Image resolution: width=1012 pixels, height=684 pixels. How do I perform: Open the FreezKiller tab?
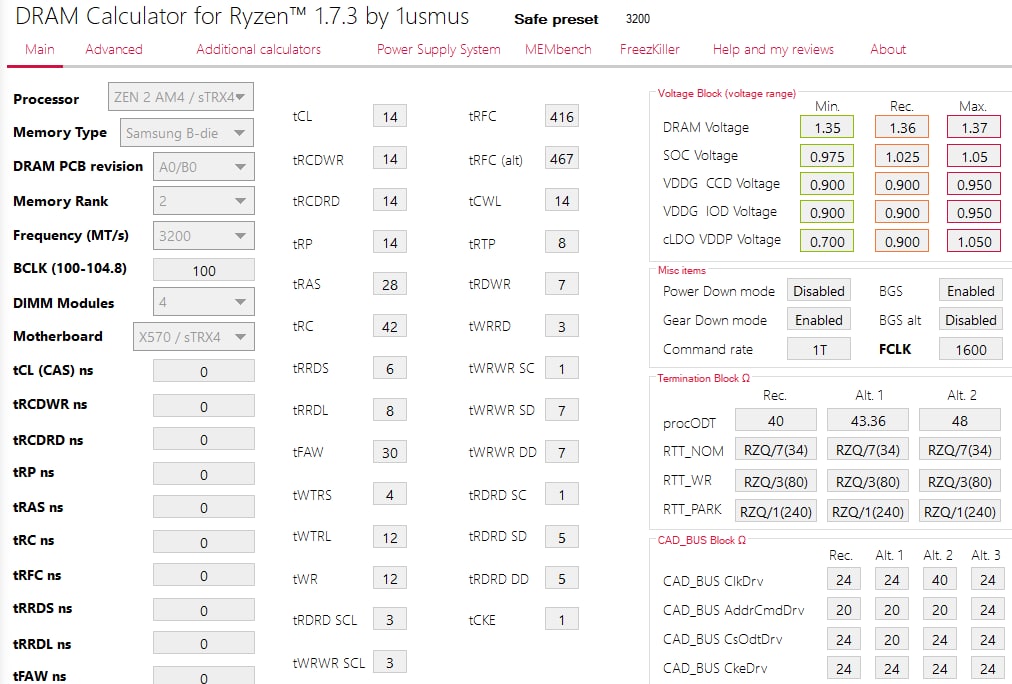pos(649,50)
